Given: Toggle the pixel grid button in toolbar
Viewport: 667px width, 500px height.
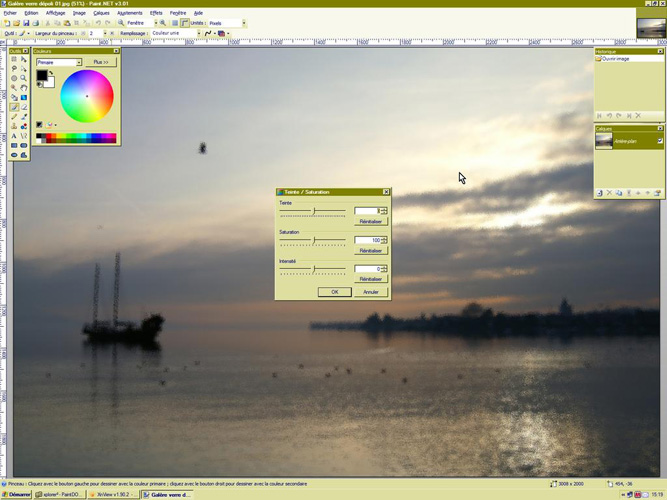Looking at the screenshot, I should coord(175,23).
